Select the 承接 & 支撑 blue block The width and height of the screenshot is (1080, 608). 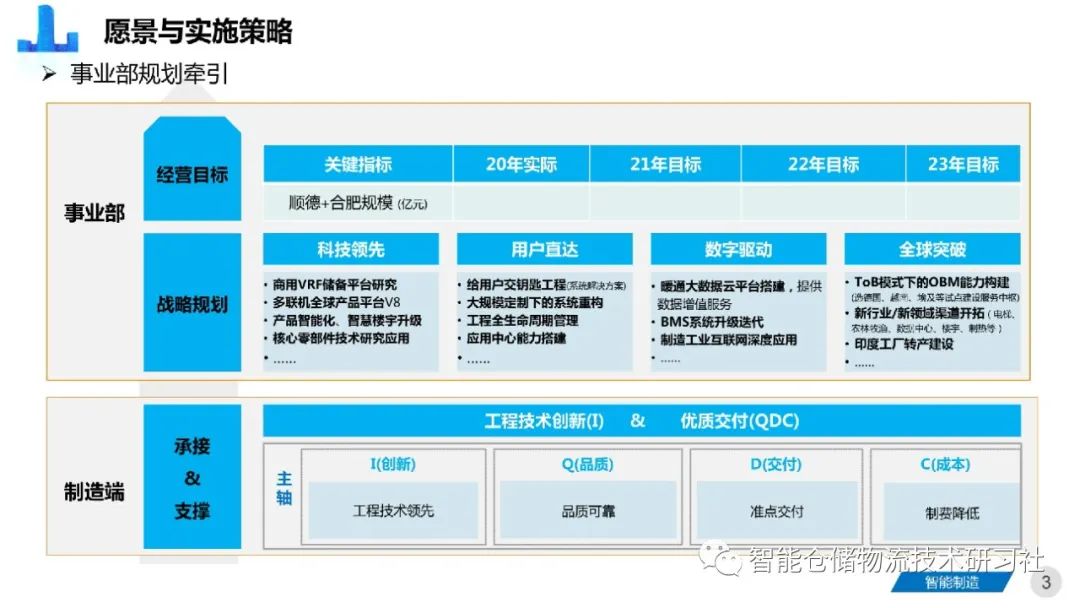coord(192,476)
